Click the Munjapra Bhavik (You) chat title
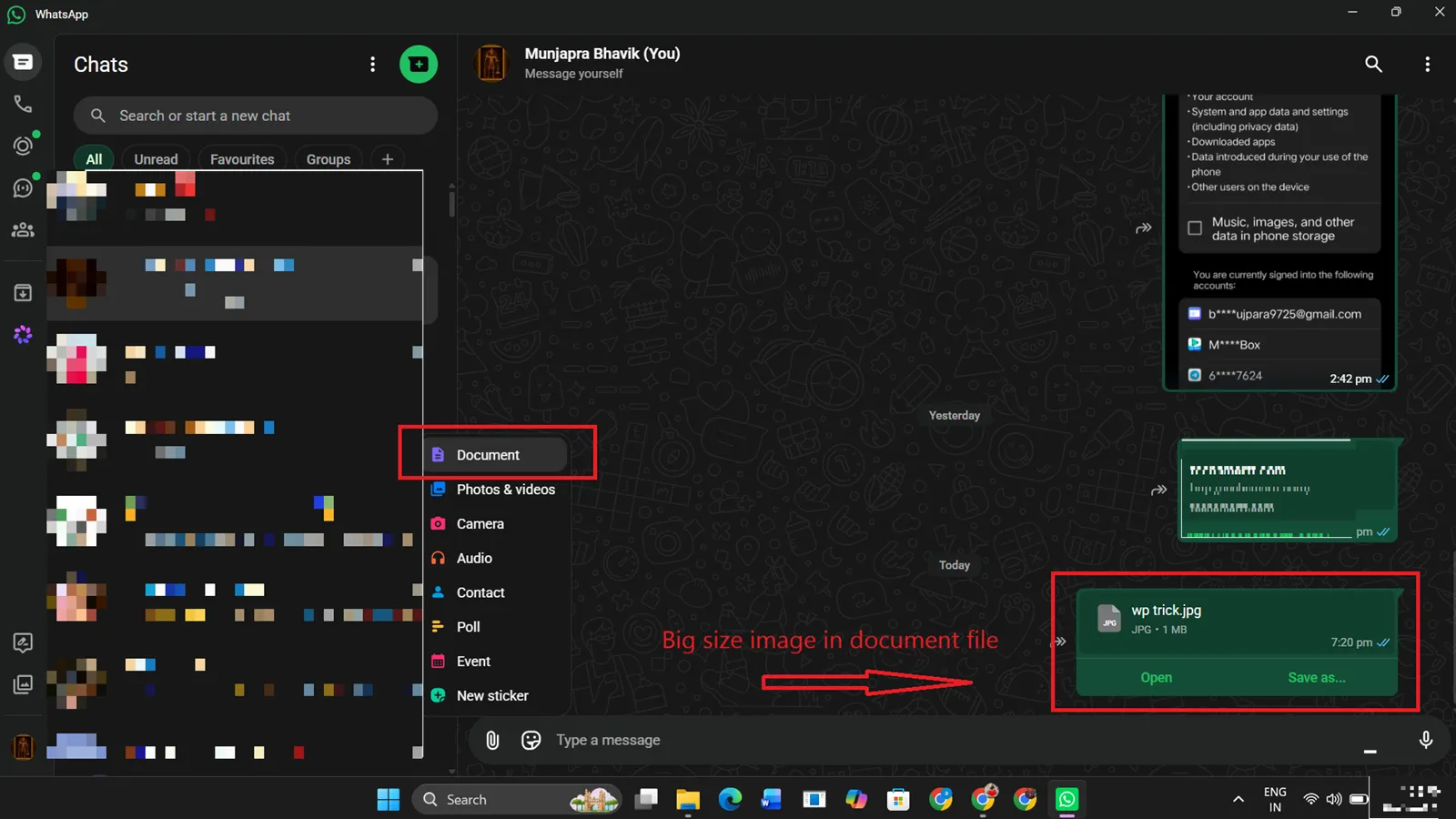This screenshot has width=1456, height=819. (602, 53)
